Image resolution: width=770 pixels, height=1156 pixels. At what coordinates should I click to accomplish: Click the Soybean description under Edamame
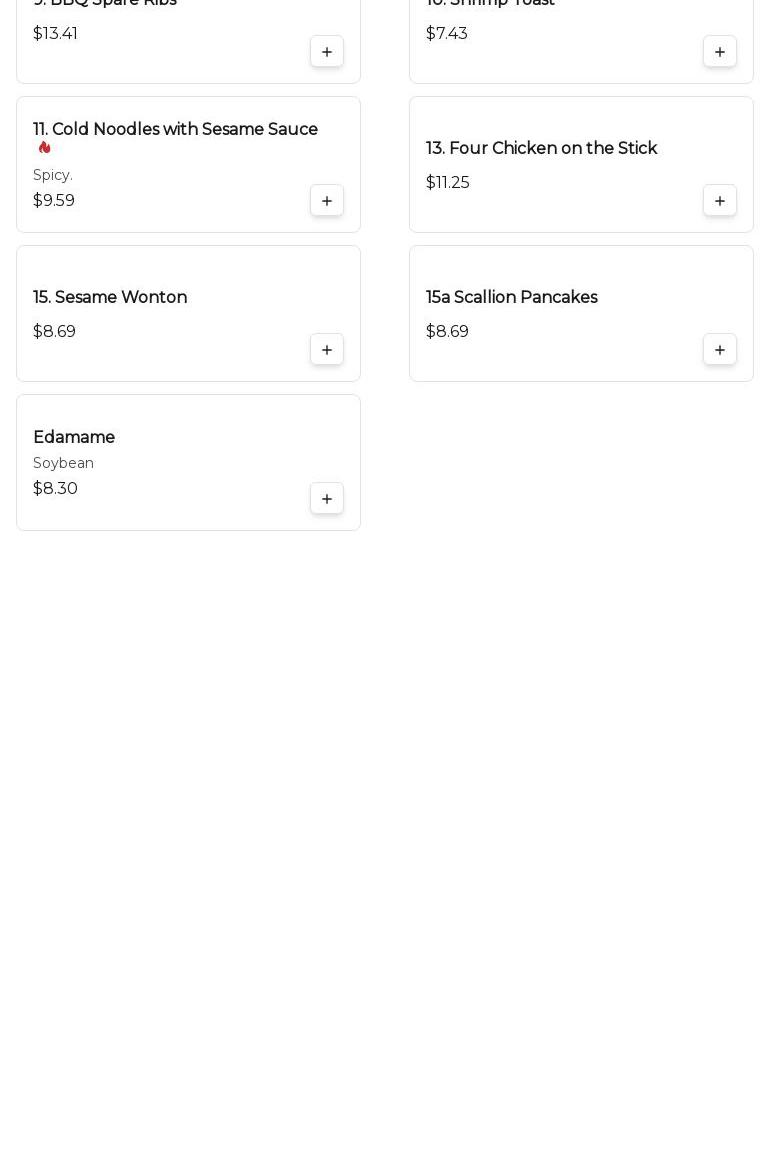[63, 463]
